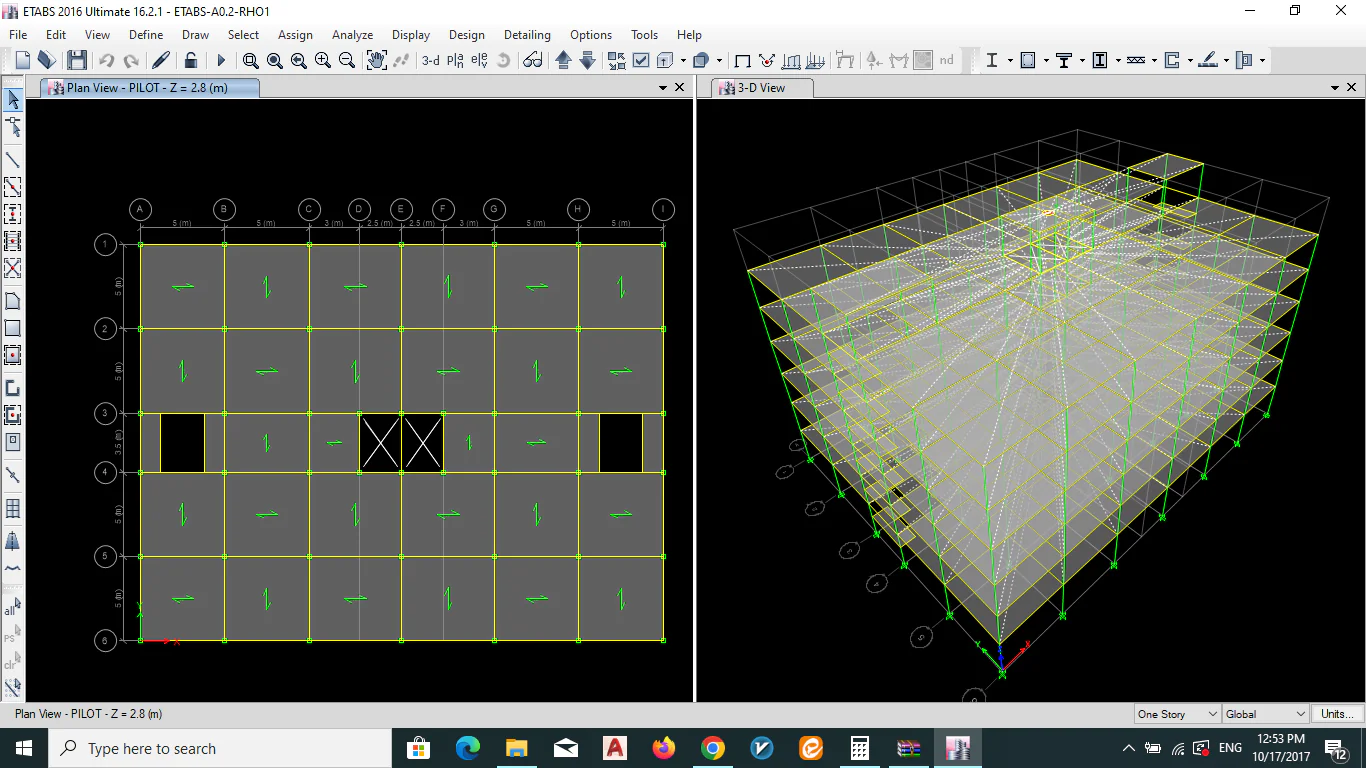Screen dimensions: 1366x768
Task: Open the One Story dropdown
Action: (x=1177, y=714)
